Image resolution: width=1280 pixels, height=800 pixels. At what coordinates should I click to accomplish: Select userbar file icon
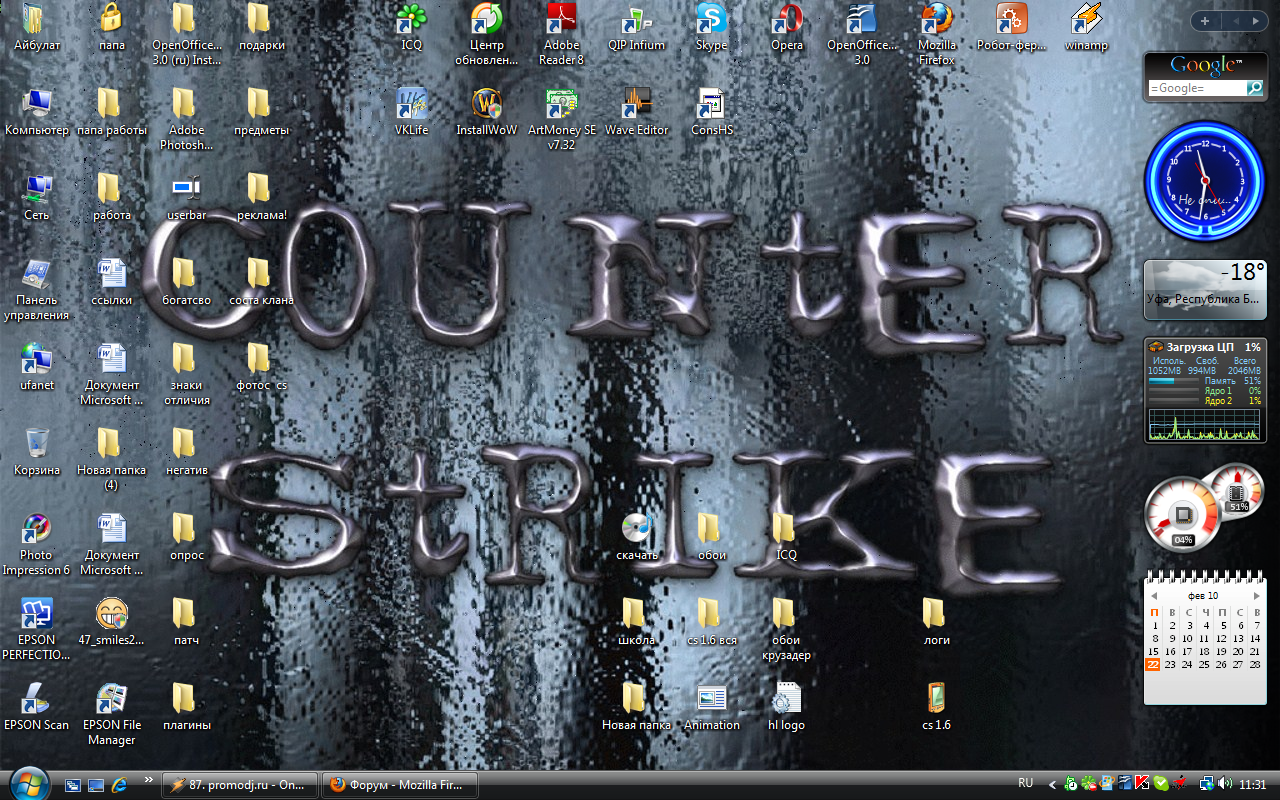(x=186, y=188)
